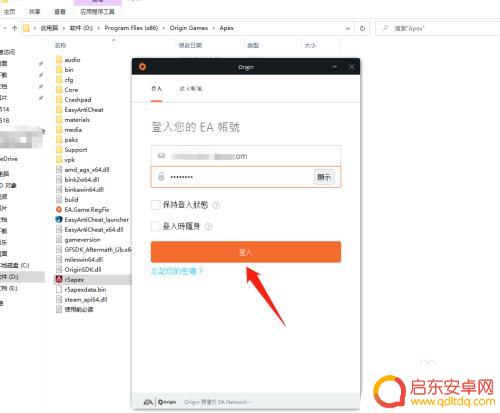
Task: Click the show password button
Action: click(x=324, y=177)
